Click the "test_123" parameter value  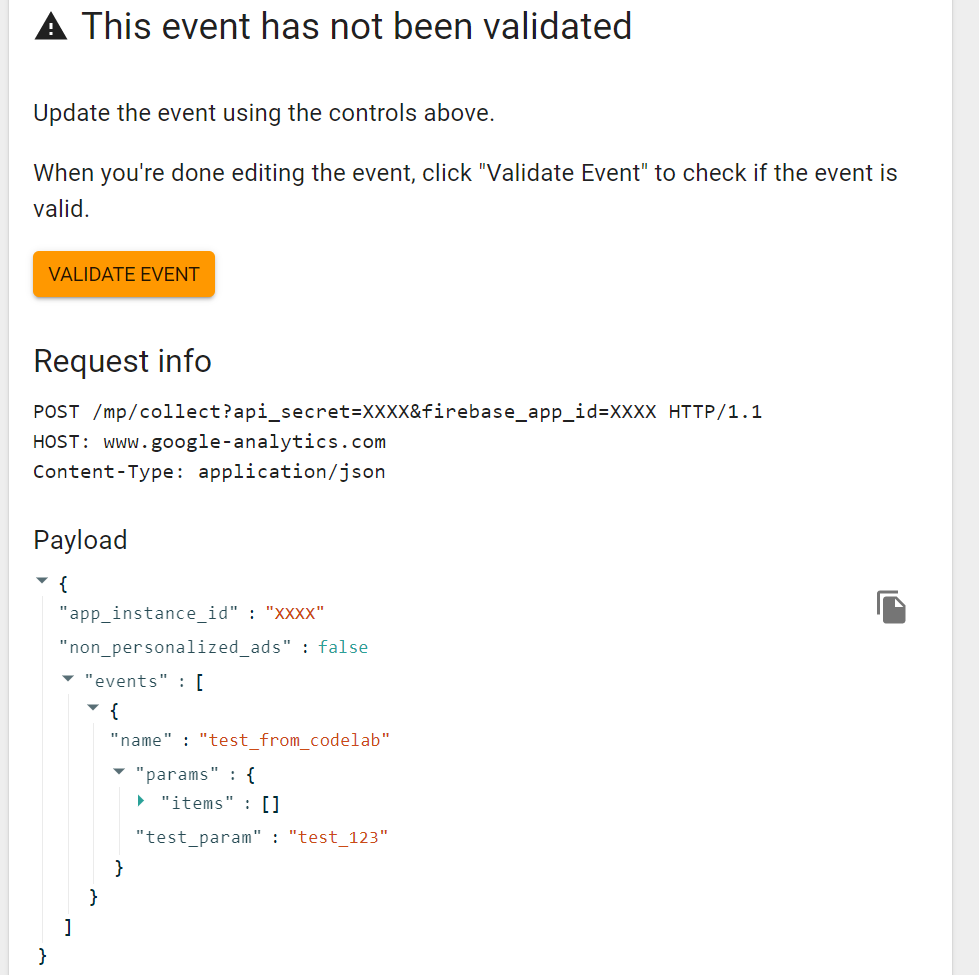coord(337,837)
